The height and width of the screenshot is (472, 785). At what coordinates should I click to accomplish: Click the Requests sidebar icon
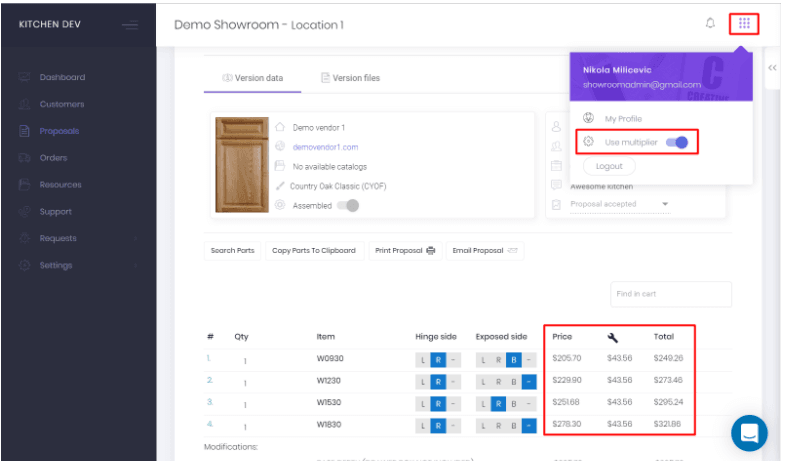[x=24, y=238]
